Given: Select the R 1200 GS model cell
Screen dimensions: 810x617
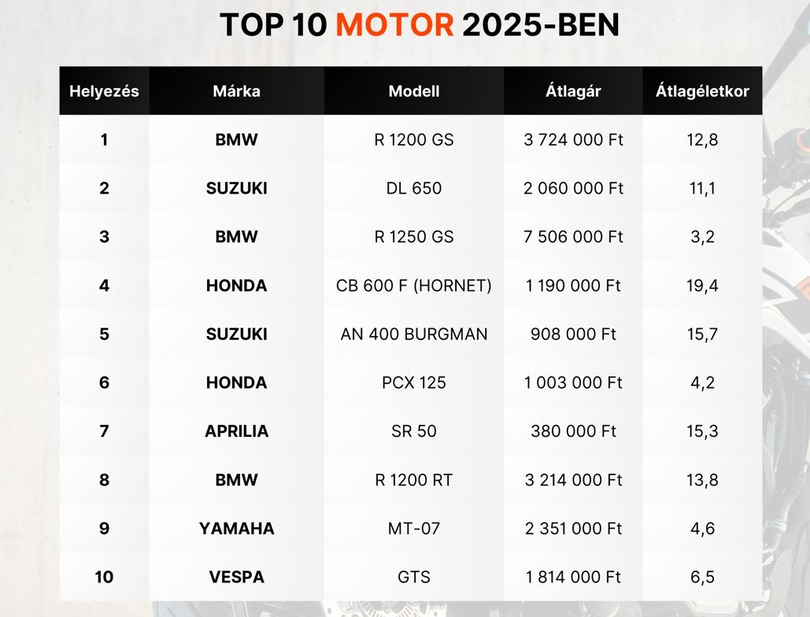Looking at the screenshot, I should 414,140.
